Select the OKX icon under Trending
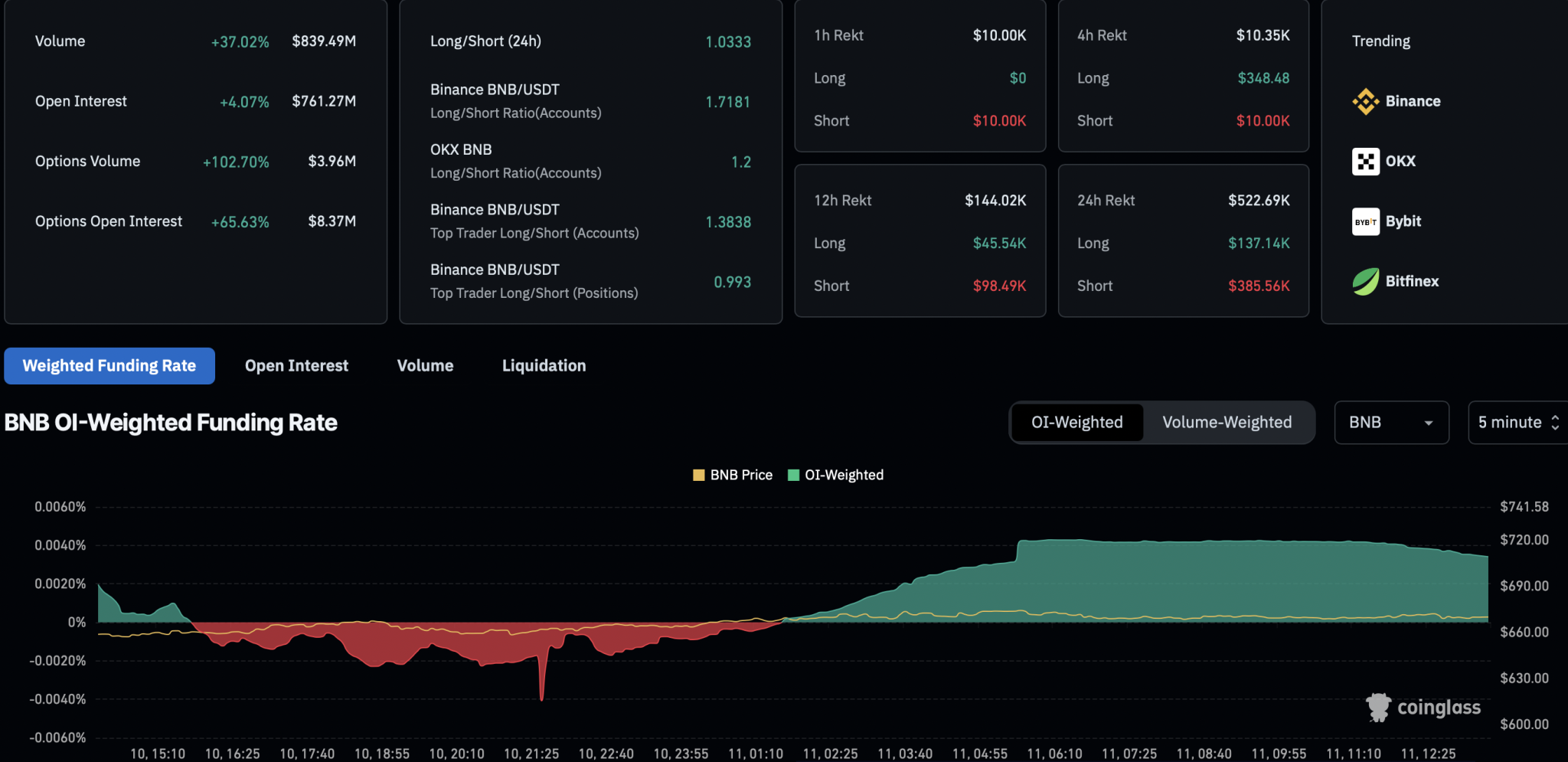This screenshot has height=762, width=1568. pyautogui.click(x=1366, y=161)
